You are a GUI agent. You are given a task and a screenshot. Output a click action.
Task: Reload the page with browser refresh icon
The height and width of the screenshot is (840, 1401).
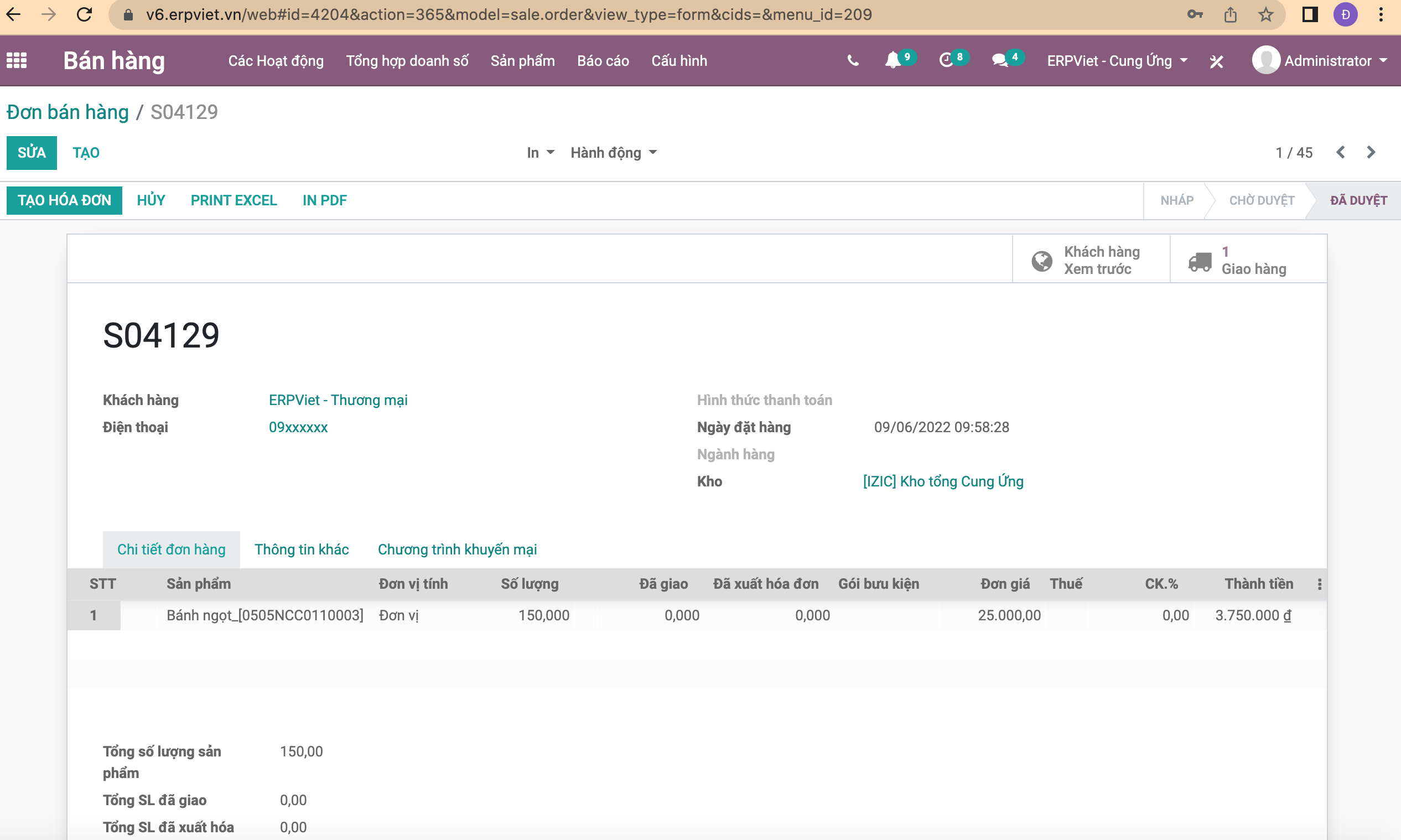coord(84,15)
